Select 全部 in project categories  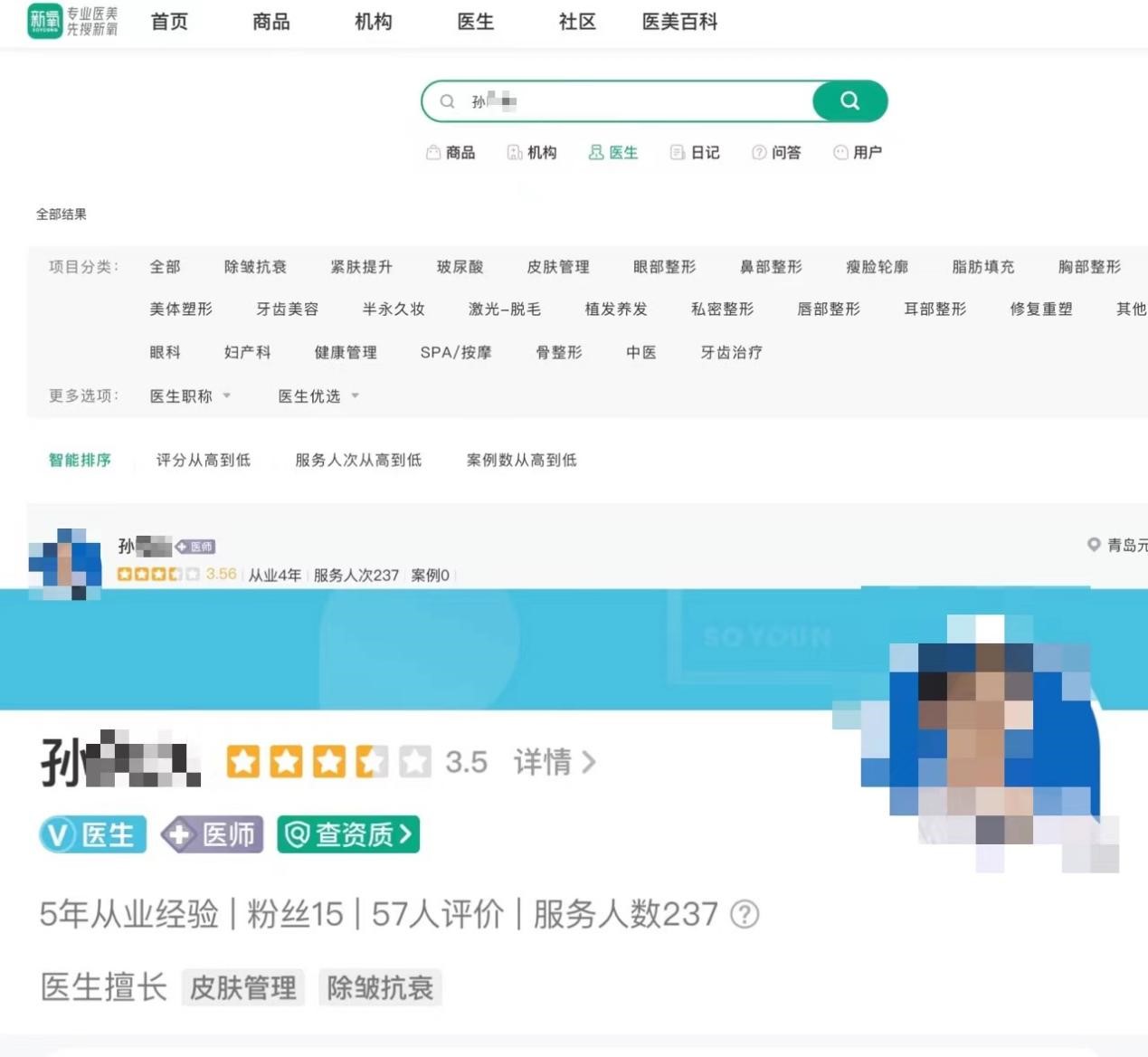pos(165,267)
